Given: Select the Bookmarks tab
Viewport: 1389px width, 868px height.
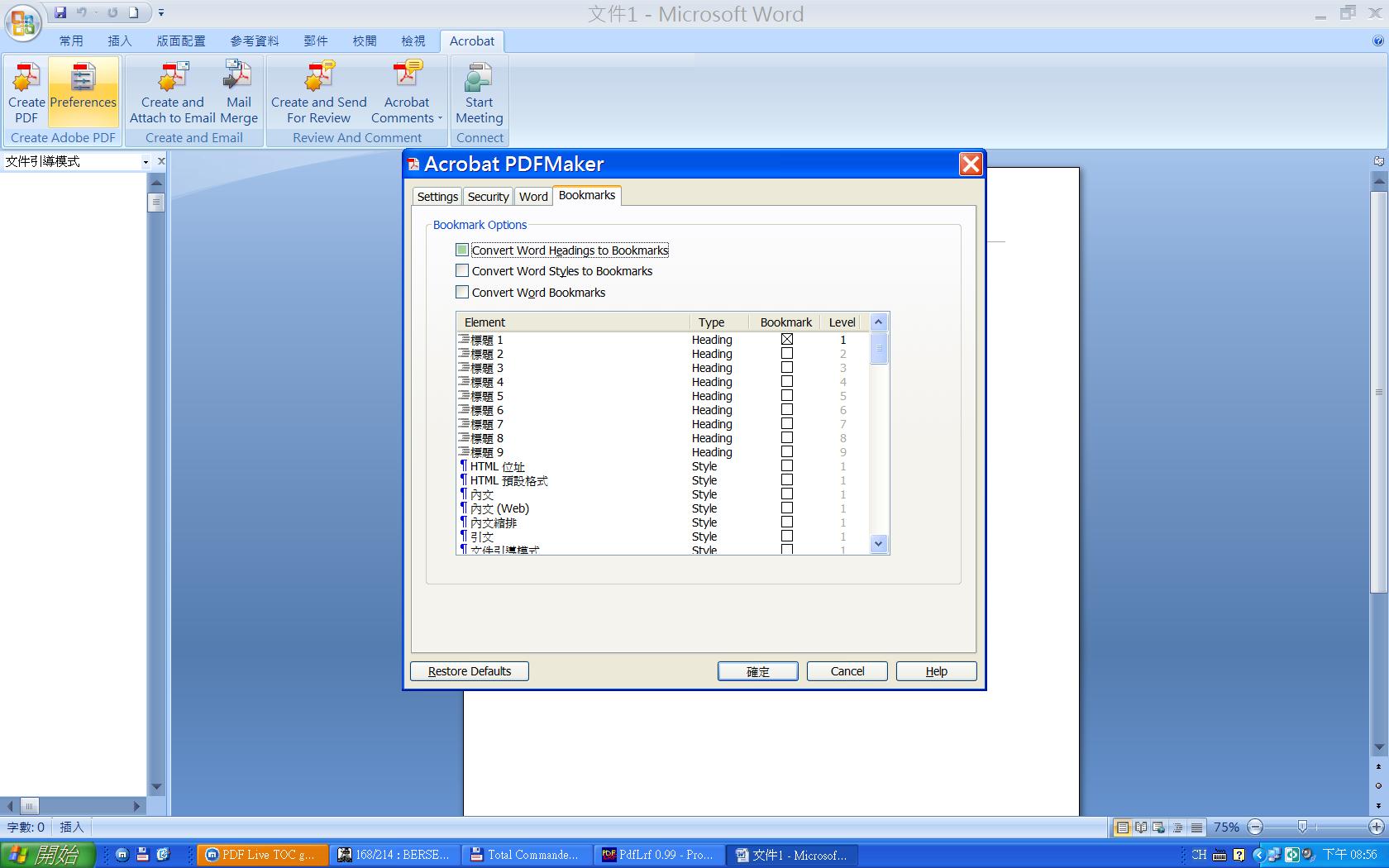Looking at the screenshot, I should pyautogui.click(x=587, y=195).
